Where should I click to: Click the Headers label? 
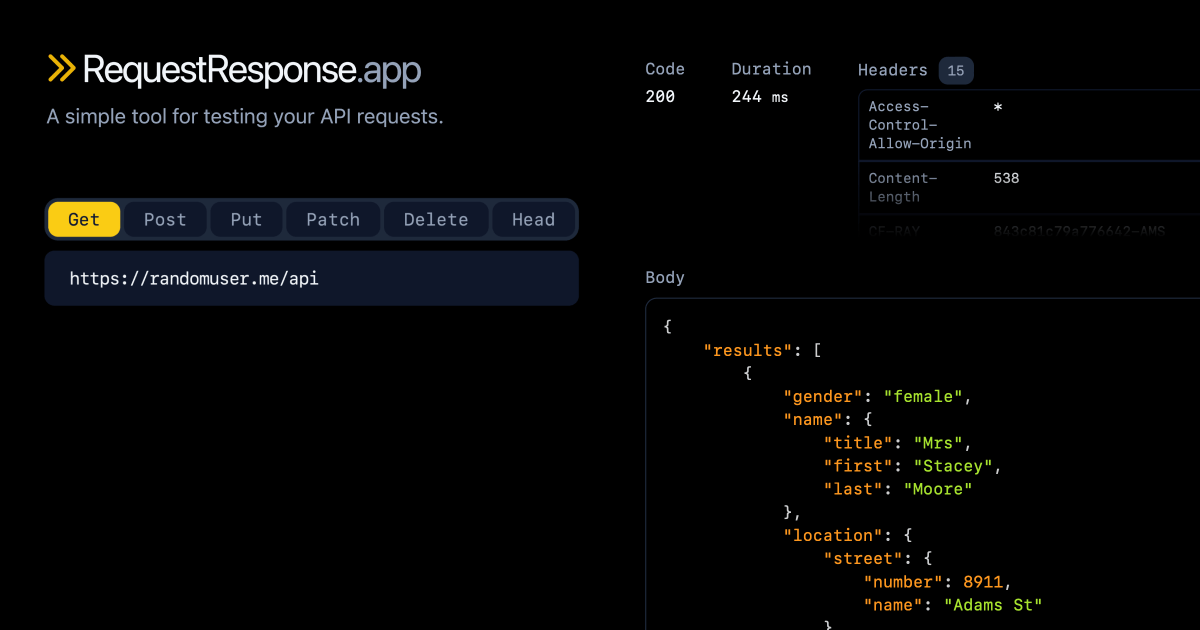click(893, 70)
